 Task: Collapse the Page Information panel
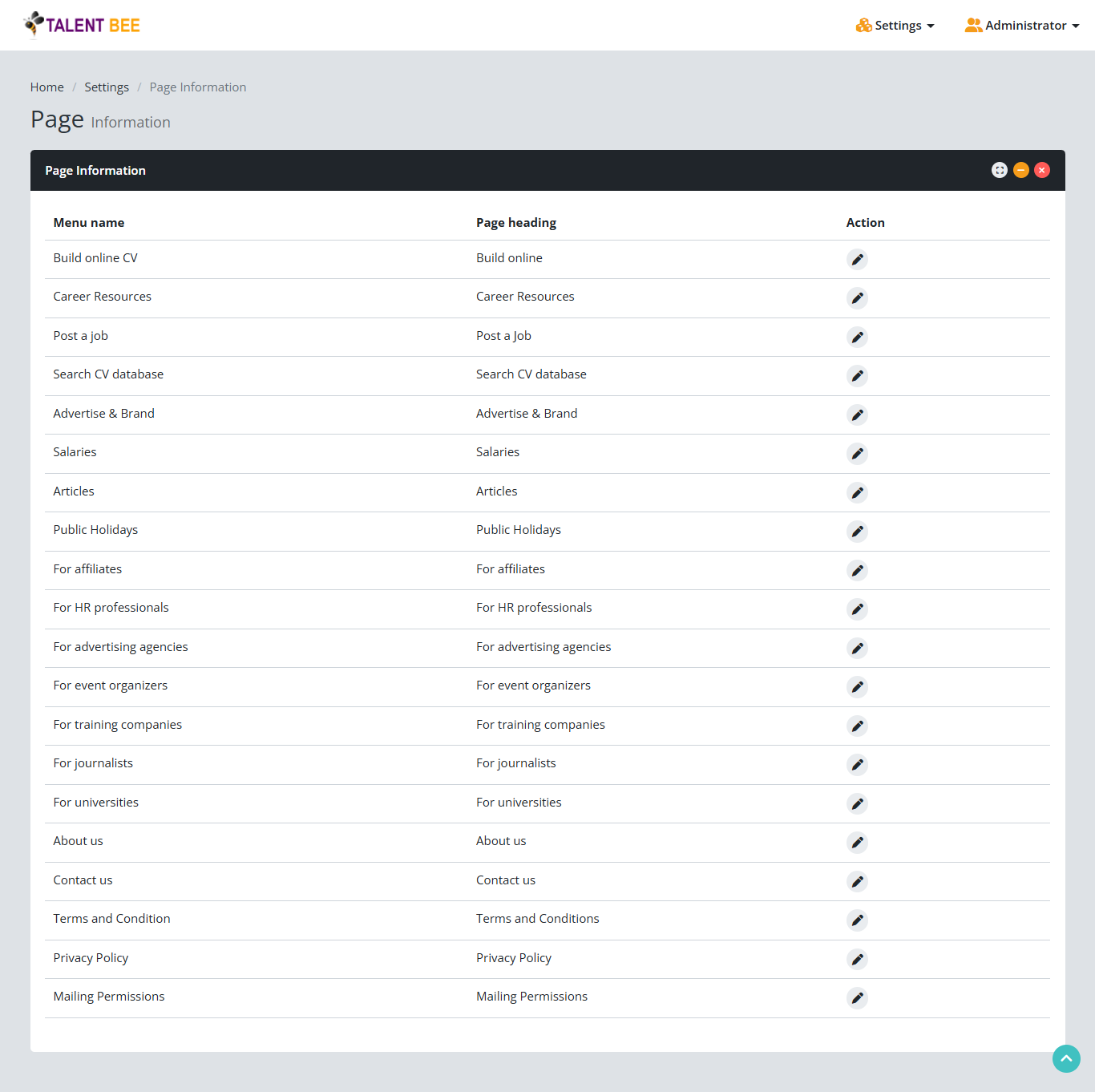point(1020,170)
